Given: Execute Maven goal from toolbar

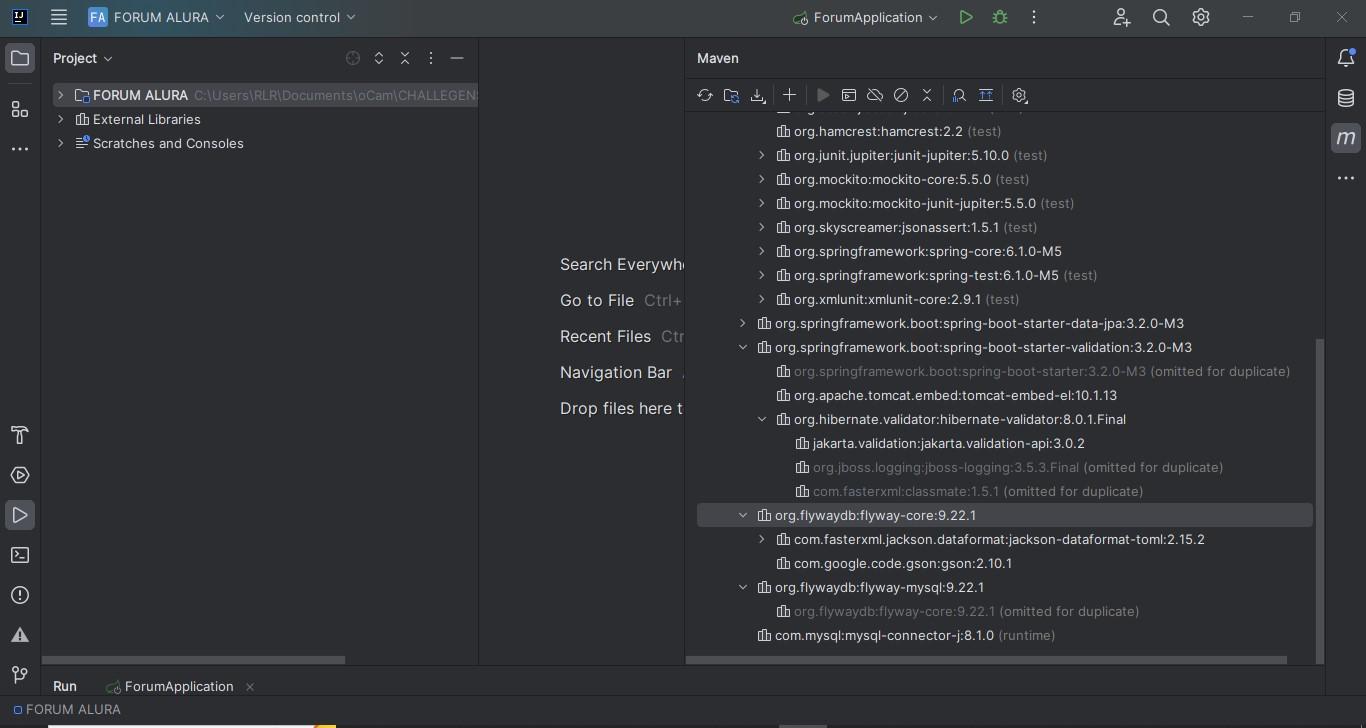Looking at the screenshot, I should click(849, 95).
